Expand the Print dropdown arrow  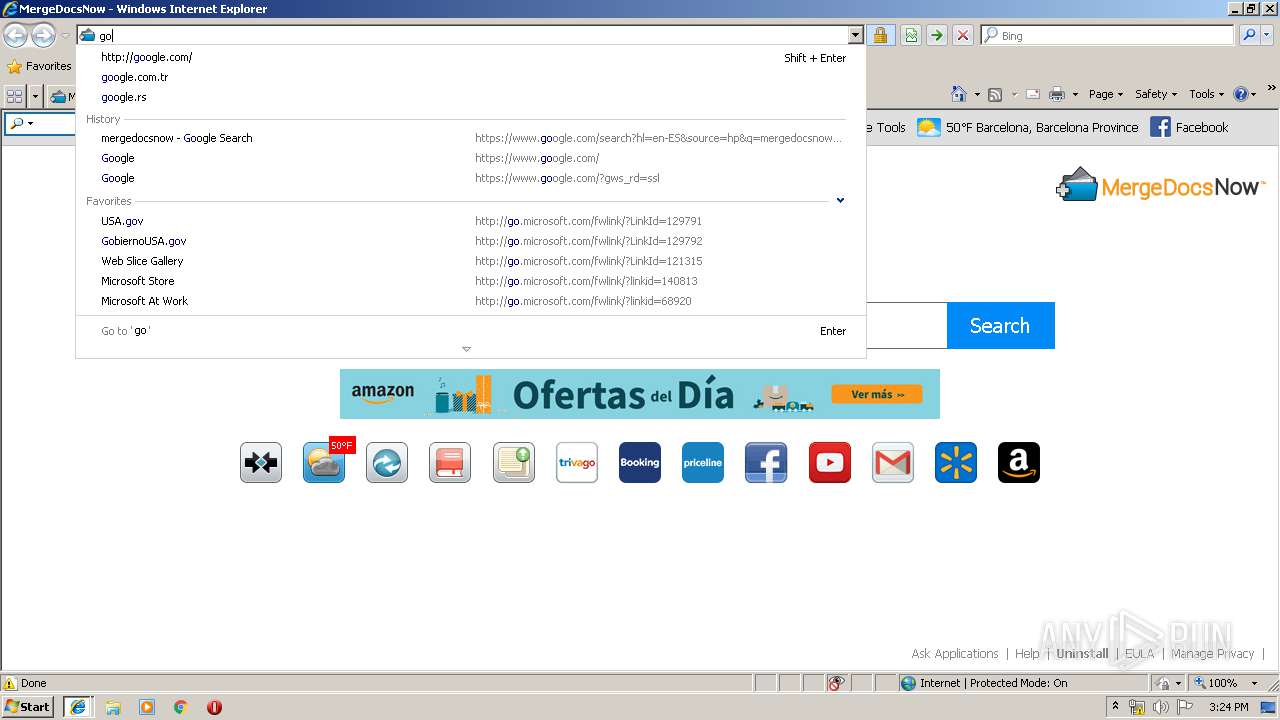(1075, 95)
